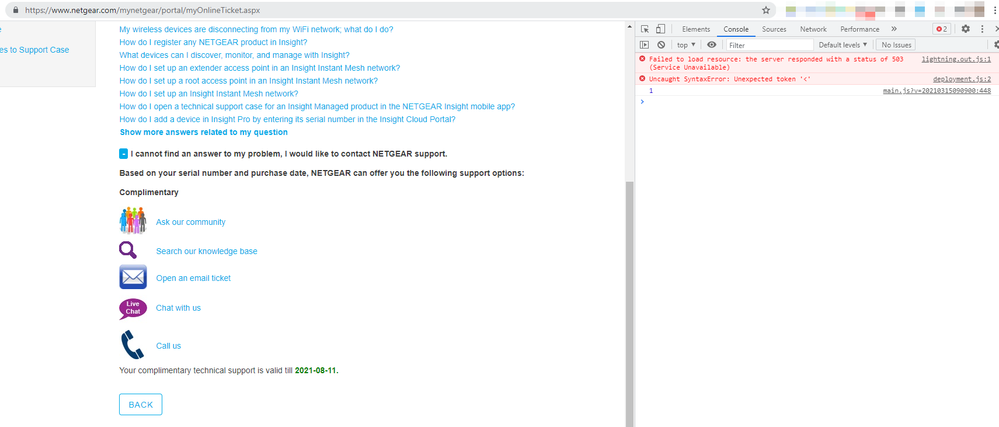
Task: Click the blue email envelope icon
Action: [133, 277]
